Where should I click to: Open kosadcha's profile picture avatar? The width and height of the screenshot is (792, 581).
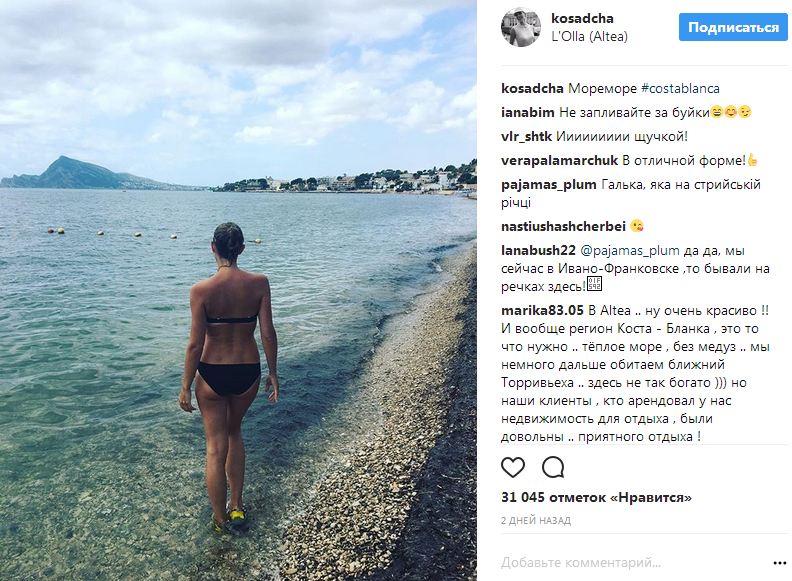521,27
